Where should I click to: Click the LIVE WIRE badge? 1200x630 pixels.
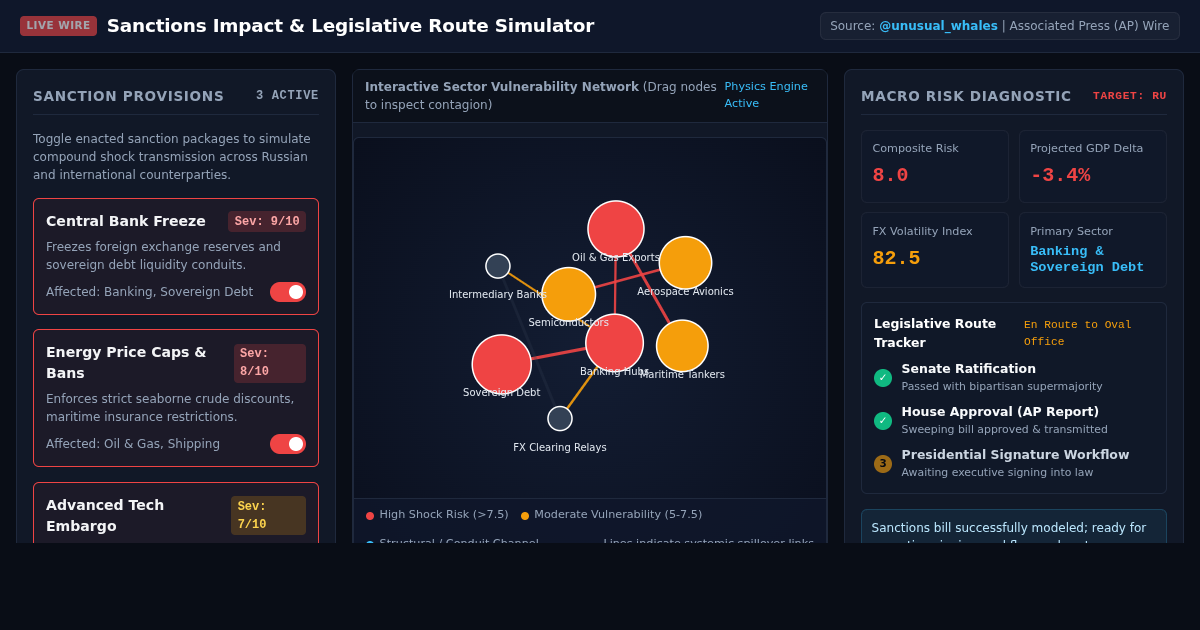[x=58, y=26]
